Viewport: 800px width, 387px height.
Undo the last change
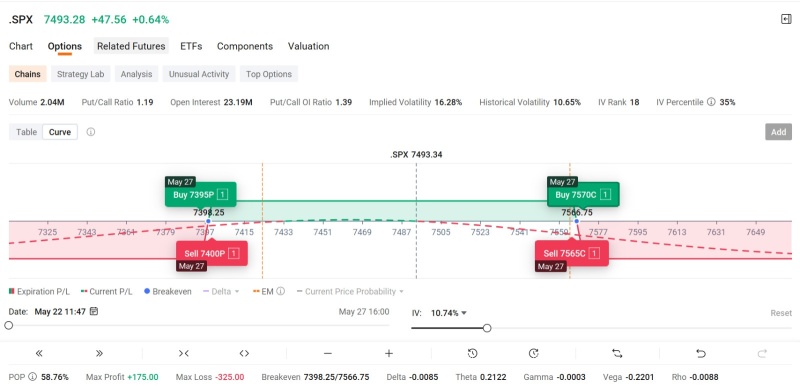701,353
